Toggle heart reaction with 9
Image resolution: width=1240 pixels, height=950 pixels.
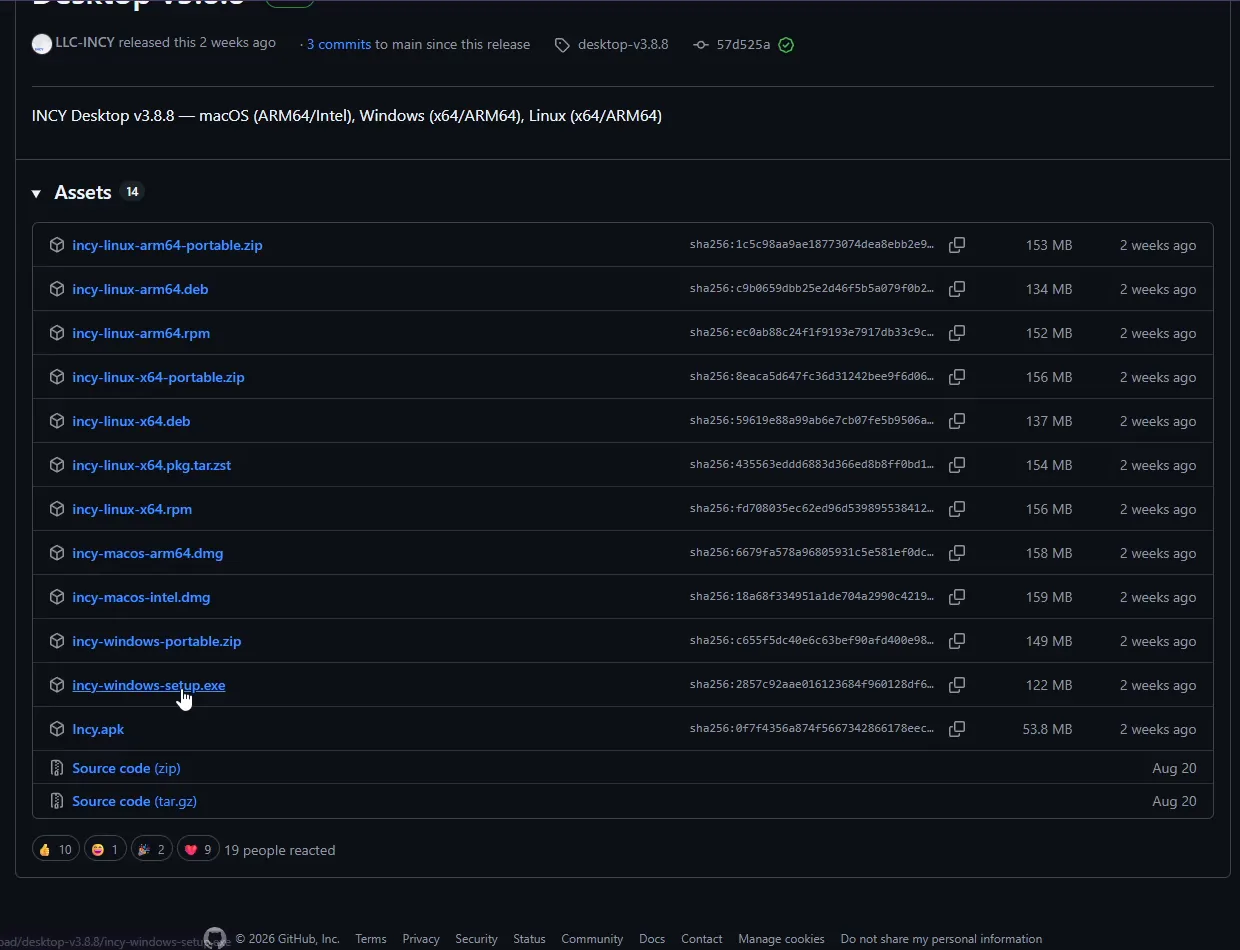coord(198,850)
